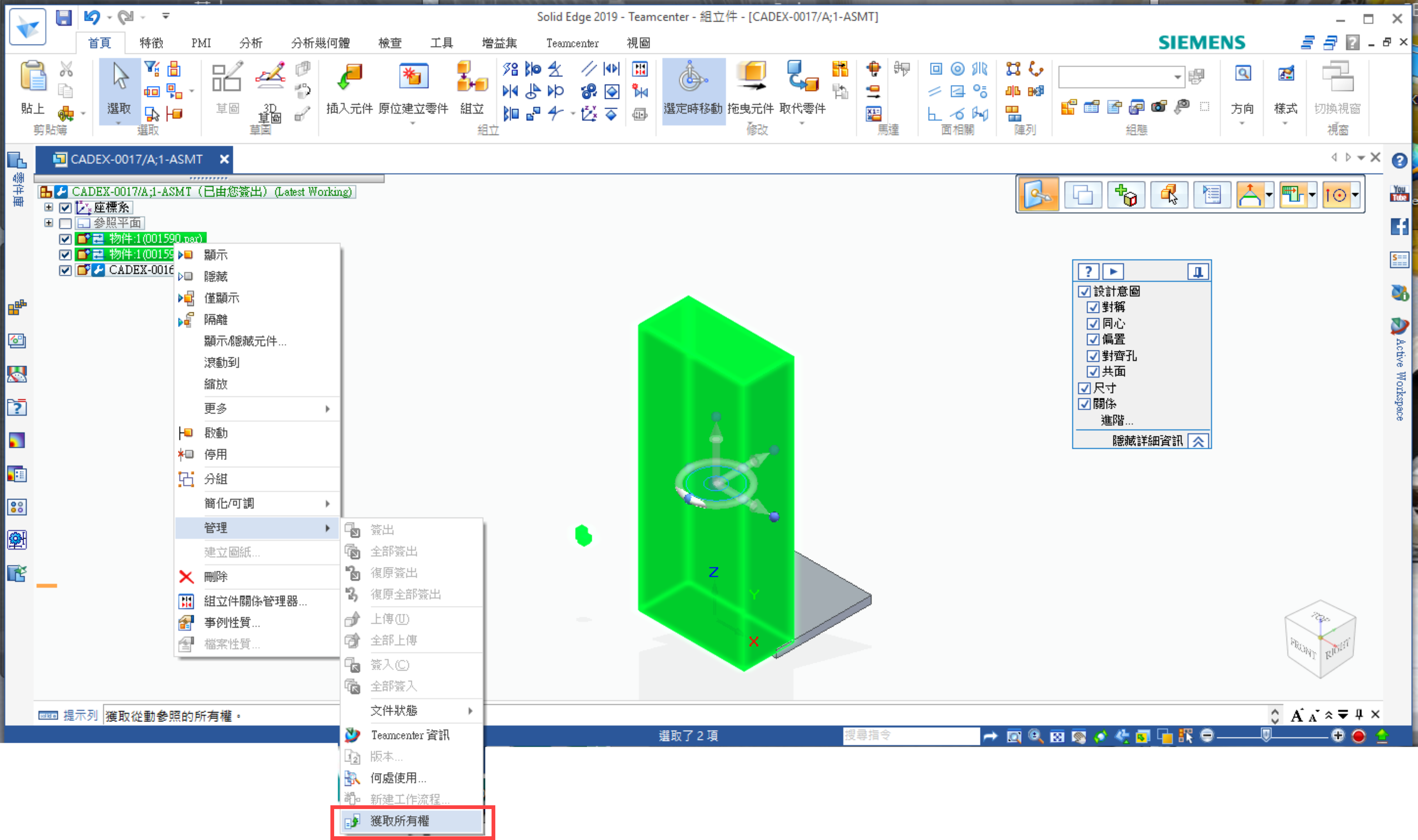
Task: Open Teamcenter 資訊 entry
Action: [412, 735]
